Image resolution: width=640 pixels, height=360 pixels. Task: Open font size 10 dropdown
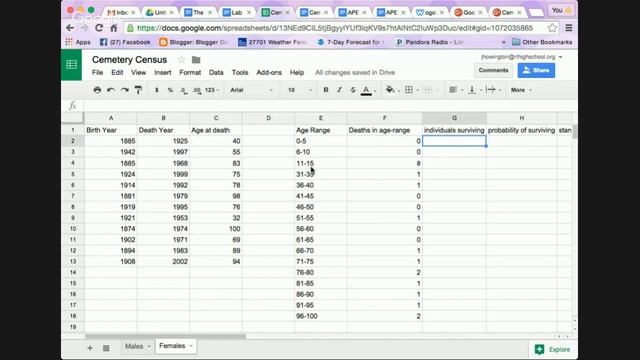pos(299,90)
